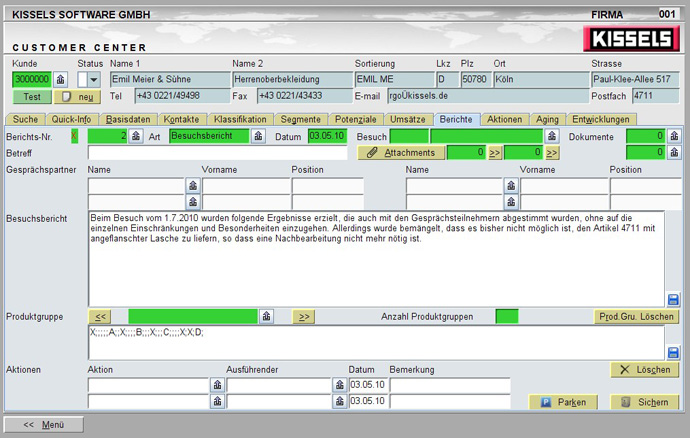Click first Bemerkung input field
The height and width of the screenshot is (438, 690).
(x=450, y=385)
